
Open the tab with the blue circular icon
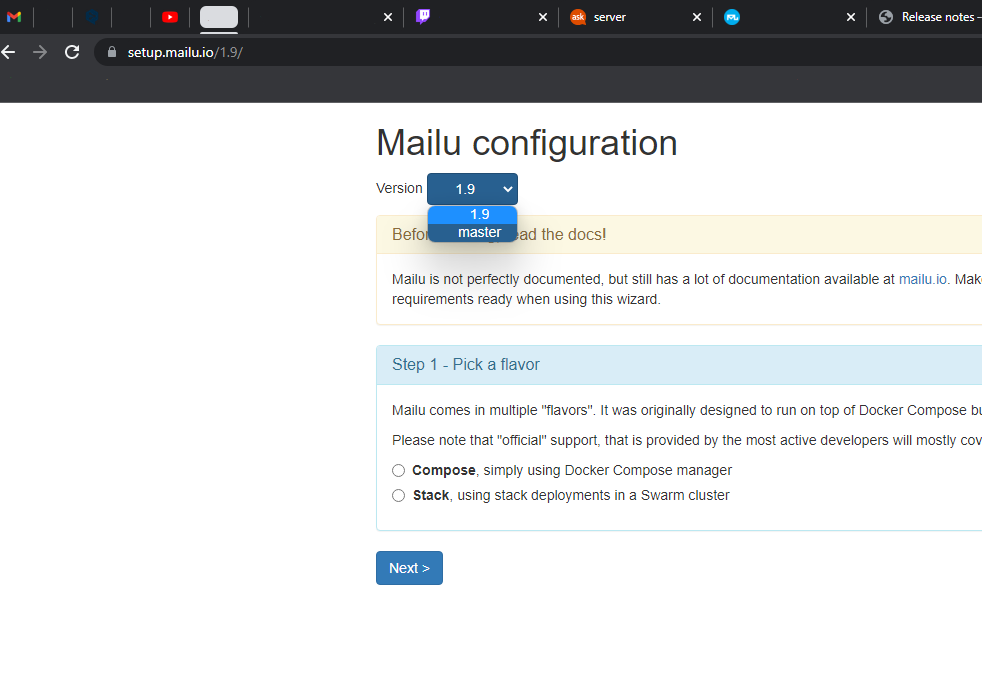[x=732, y=16]
